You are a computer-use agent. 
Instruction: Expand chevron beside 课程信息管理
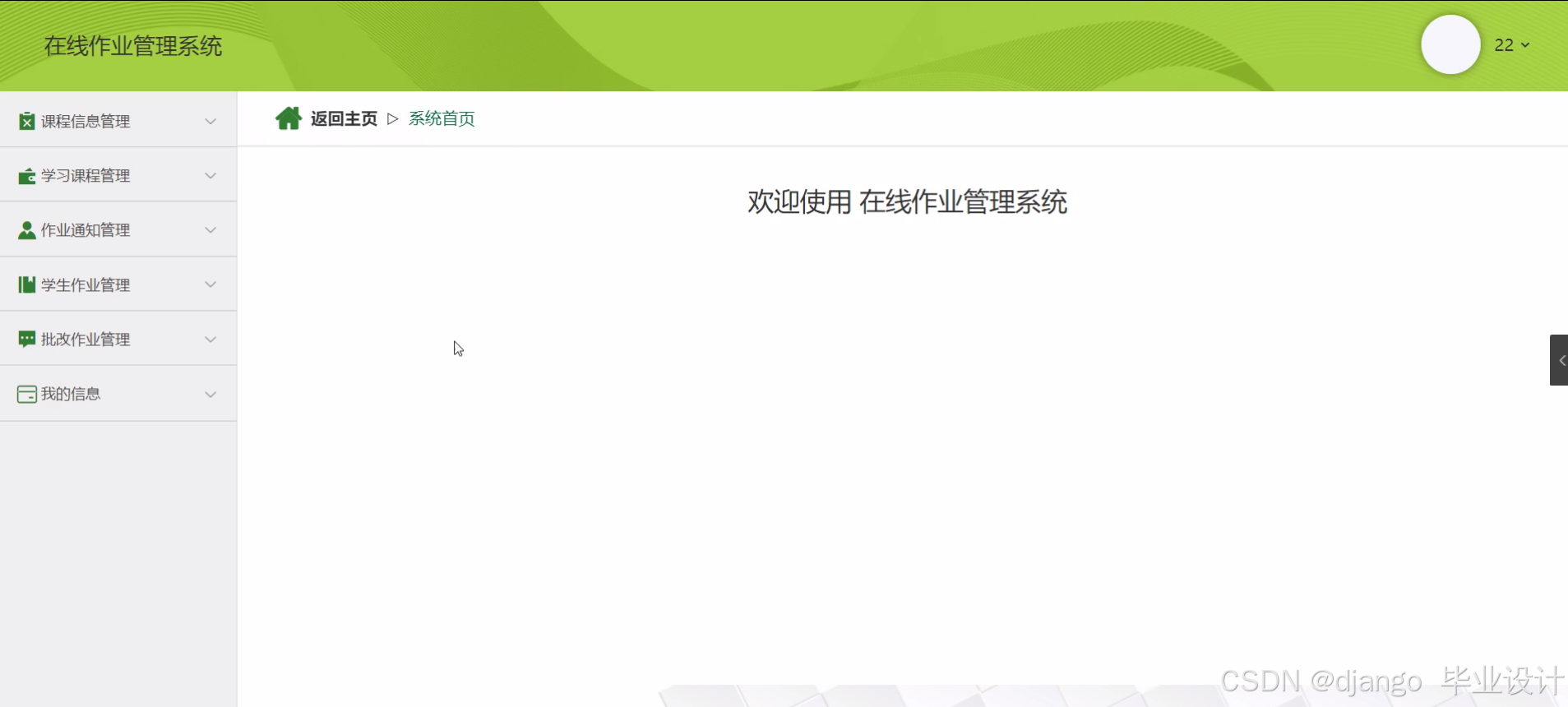[x=210, y=122]
